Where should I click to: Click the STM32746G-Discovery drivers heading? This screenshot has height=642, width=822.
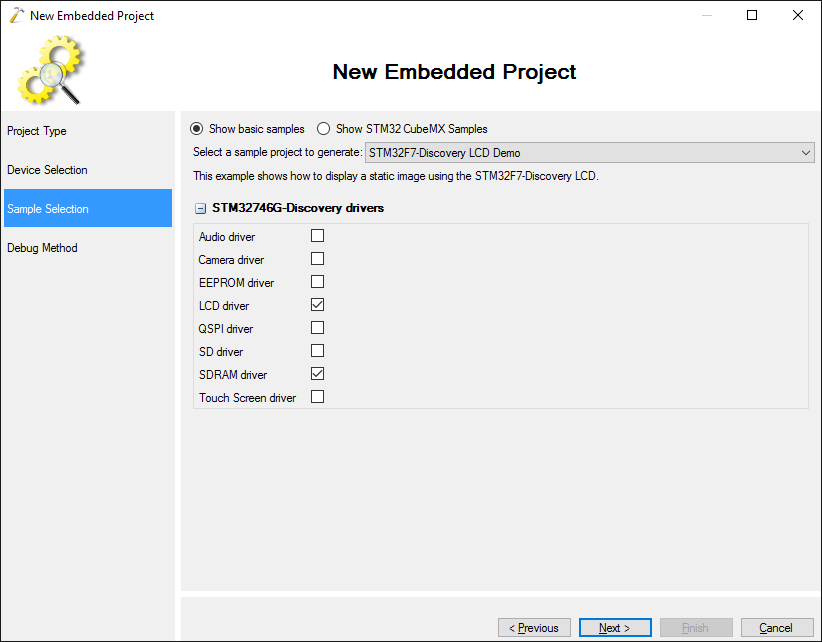point(298,208)
